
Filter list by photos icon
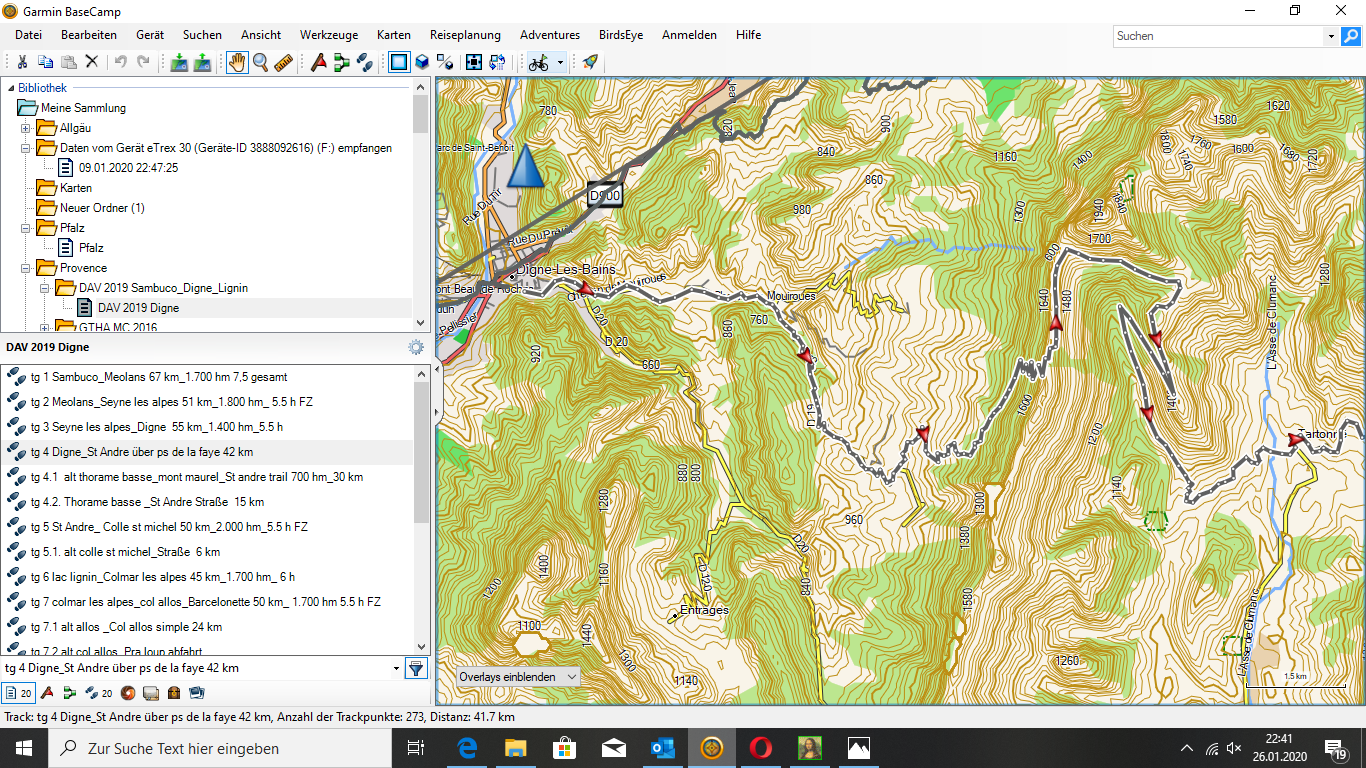click(196, 692)
